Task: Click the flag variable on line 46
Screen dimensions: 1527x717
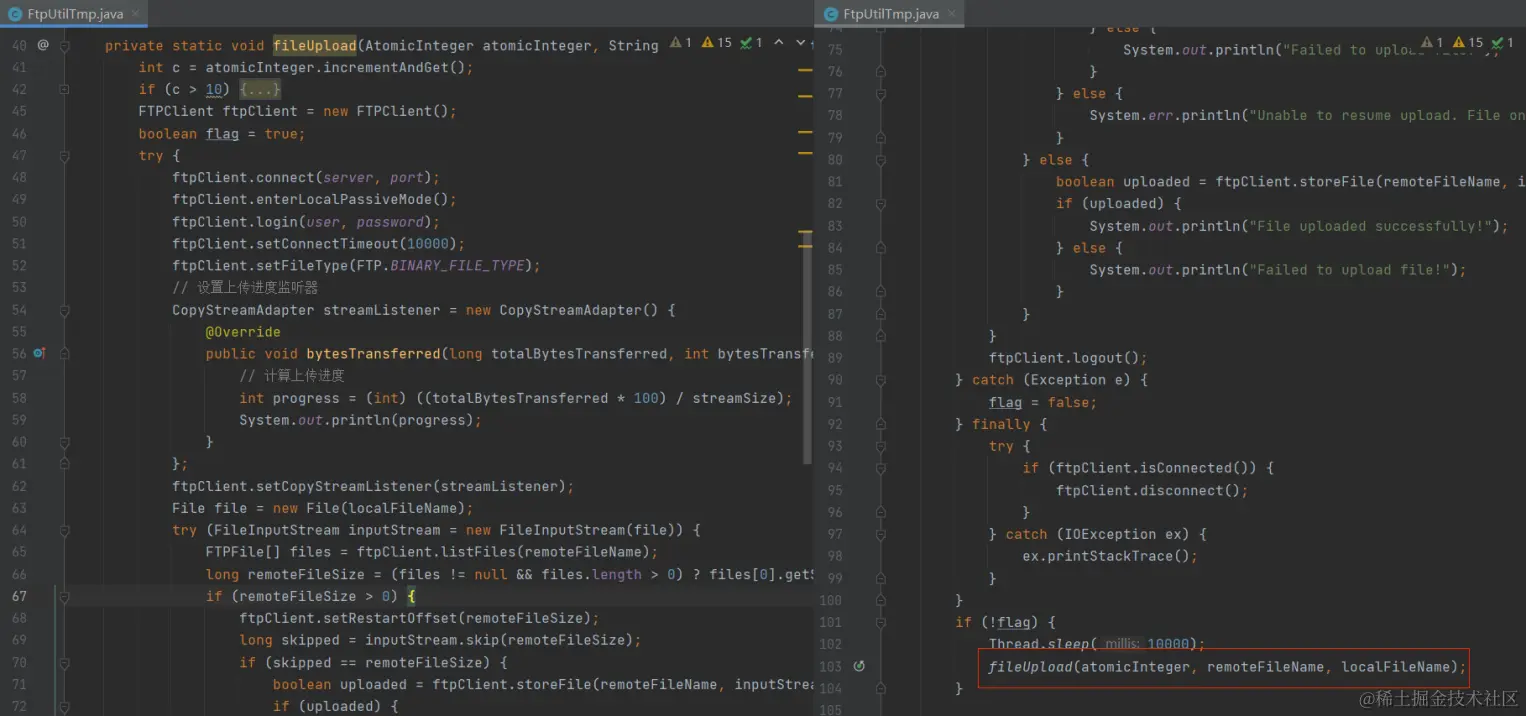Action: pyautogui.click(x=222, y=134)
